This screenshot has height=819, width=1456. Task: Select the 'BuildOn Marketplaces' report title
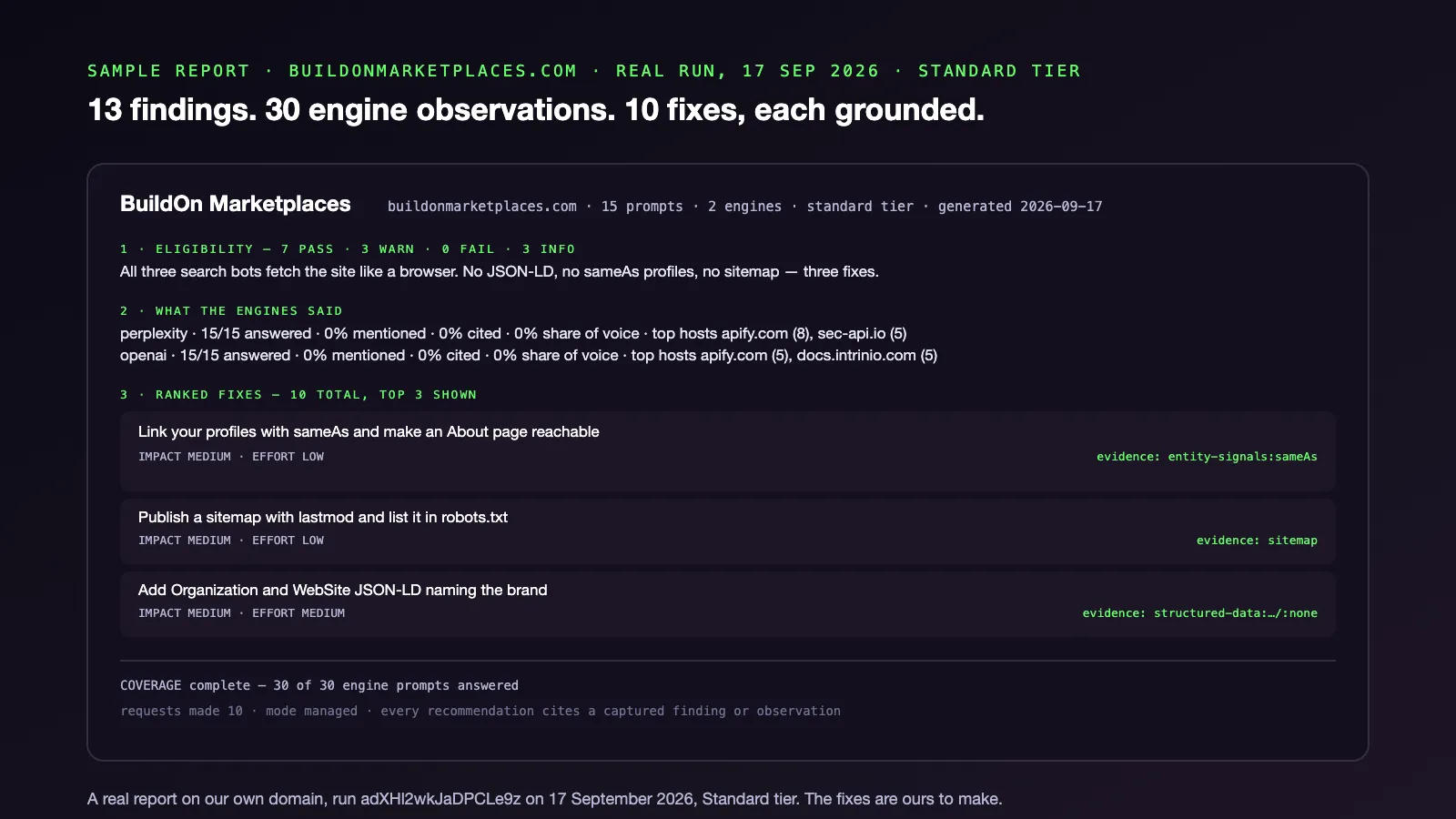(235, 204)
